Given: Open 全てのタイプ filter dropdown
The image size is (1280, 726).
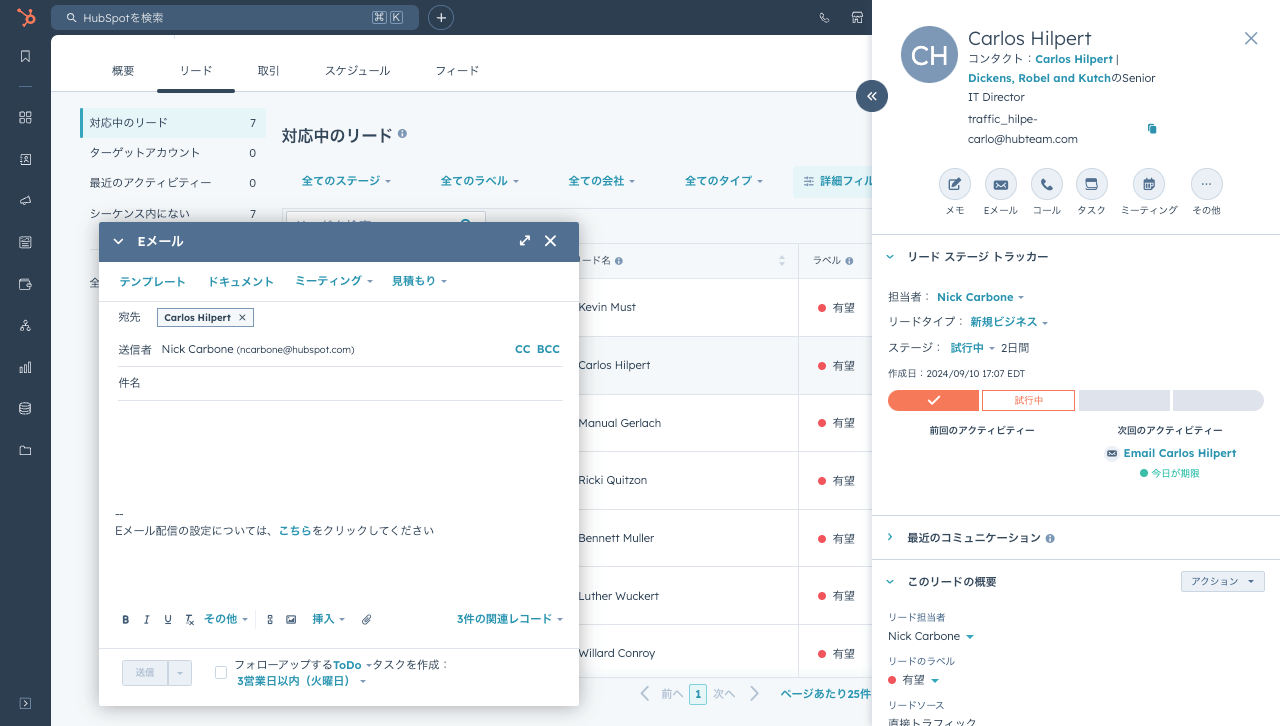Looking at the screenshot, I should 724,181.
